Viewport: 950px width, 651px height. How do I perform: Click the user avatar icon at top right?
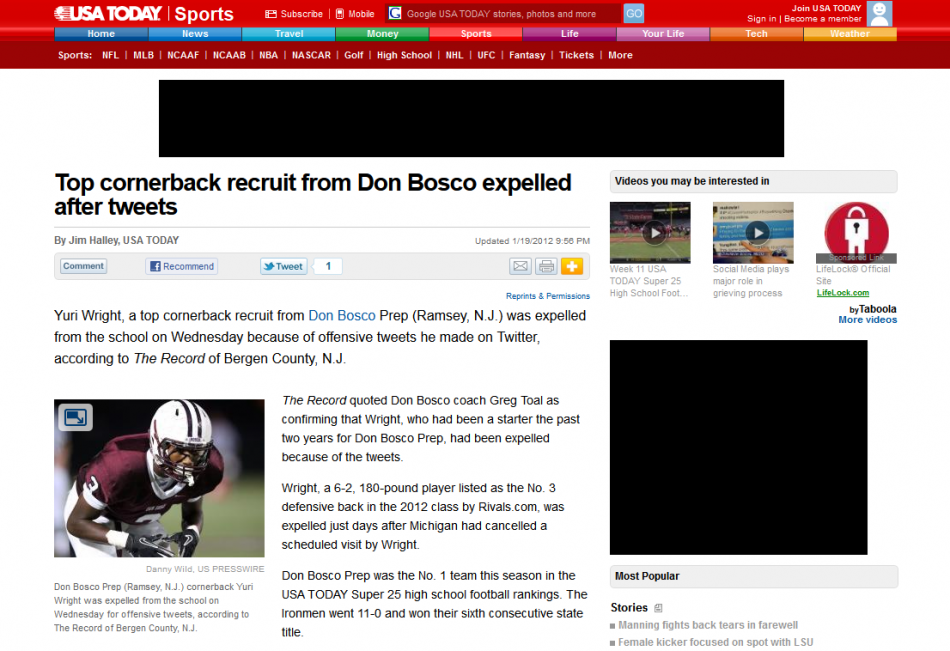879,13
